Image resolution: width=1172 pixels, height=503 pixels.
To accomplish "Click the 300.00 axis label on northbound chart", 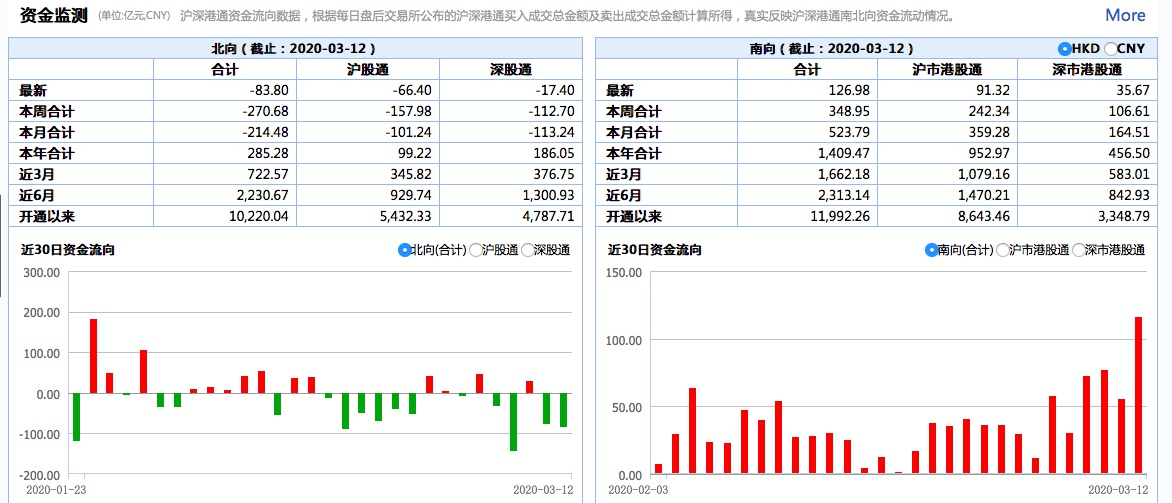I will [x=41, y=272].
